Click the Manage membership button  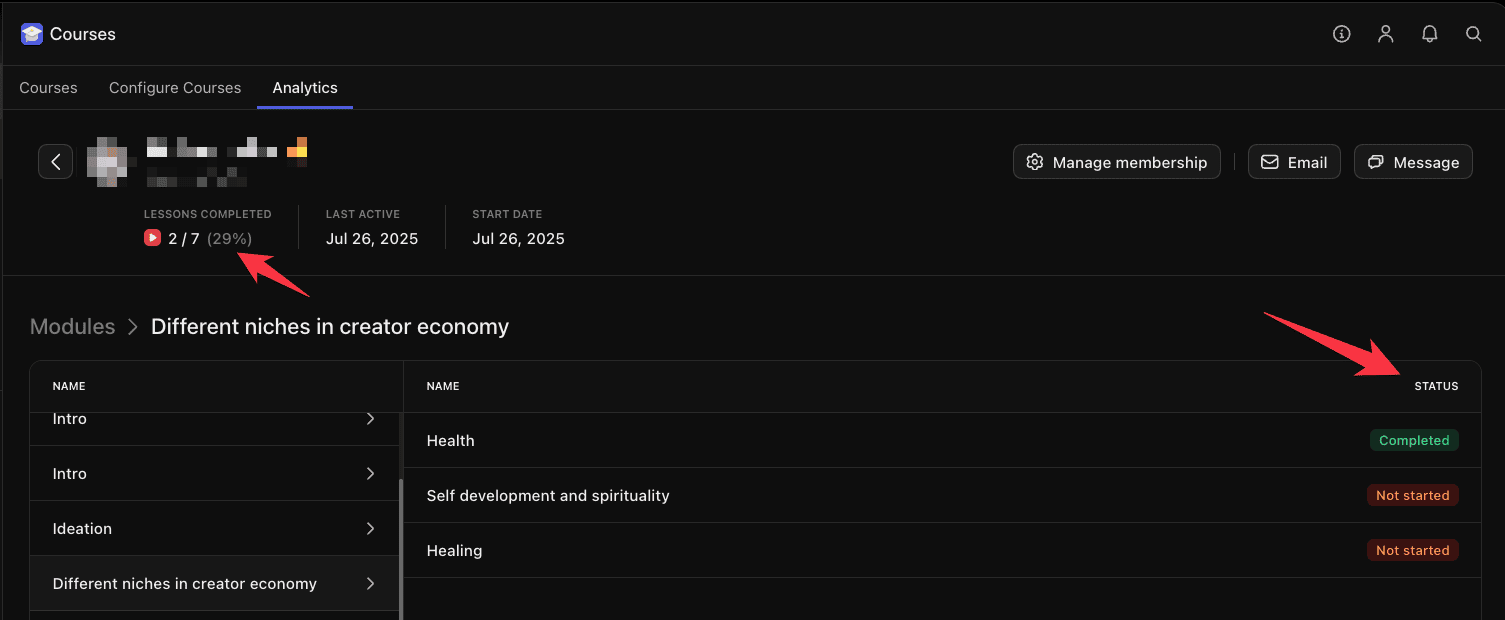(x=1116, y=161)
